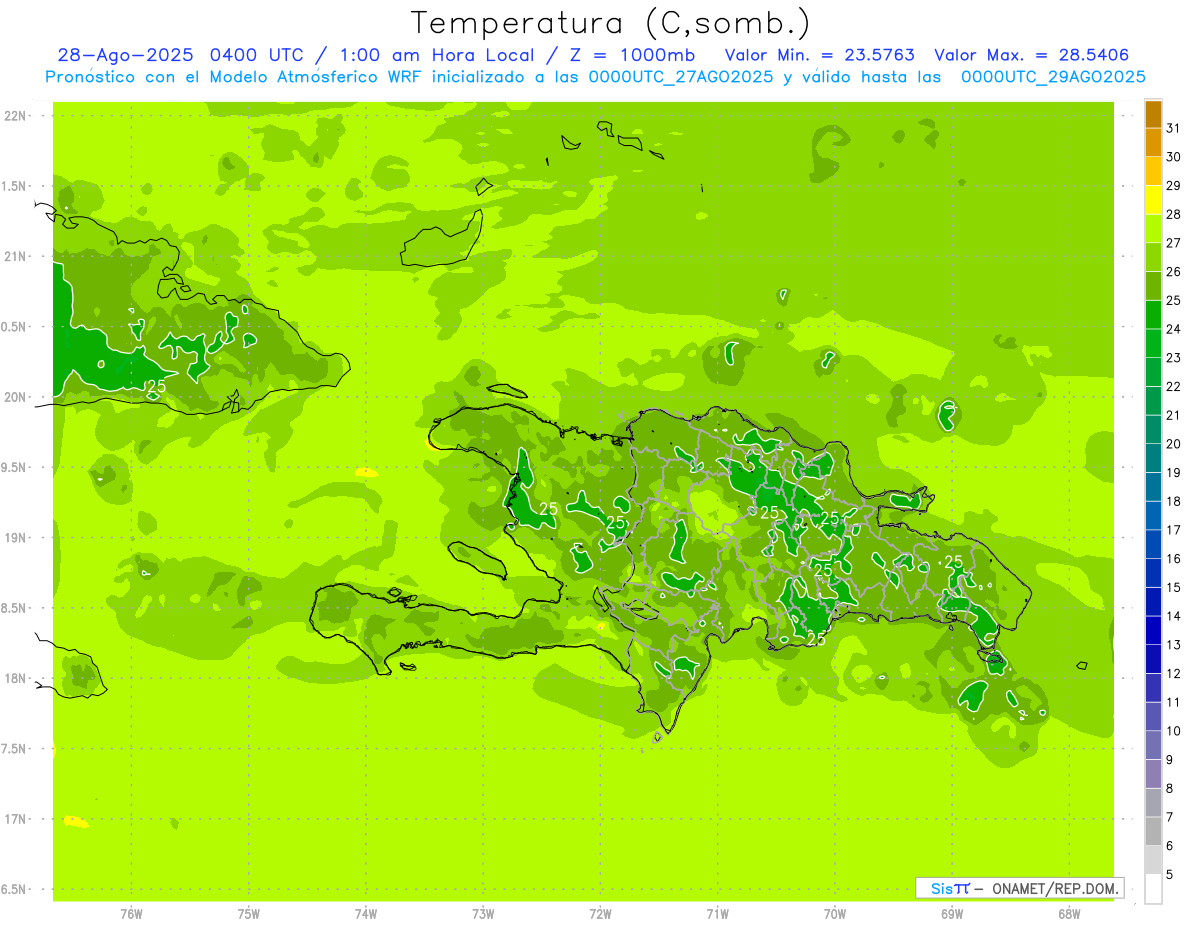Click the colorbar label 28
This screenshot has width=1200, height=927.
[x=1174, y=214]
